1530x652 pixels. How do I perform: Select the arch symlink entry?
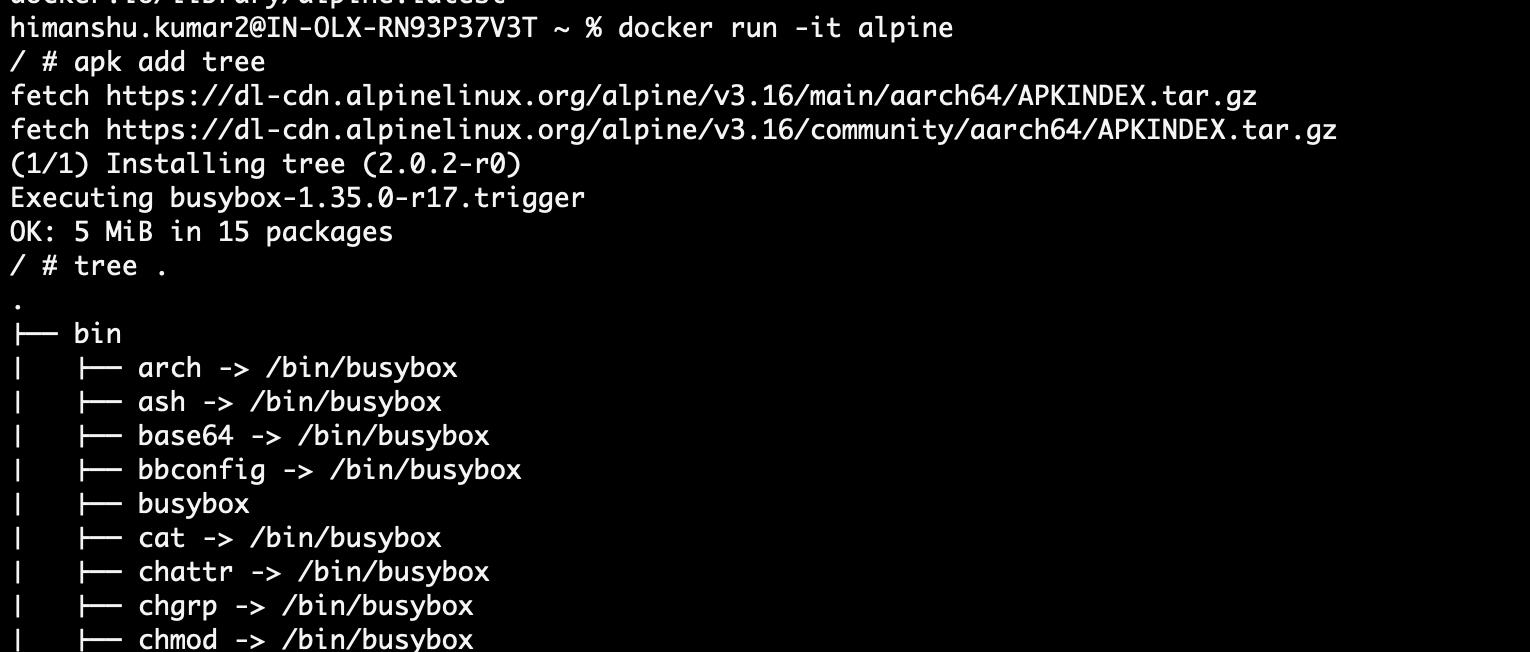(297, 368)
